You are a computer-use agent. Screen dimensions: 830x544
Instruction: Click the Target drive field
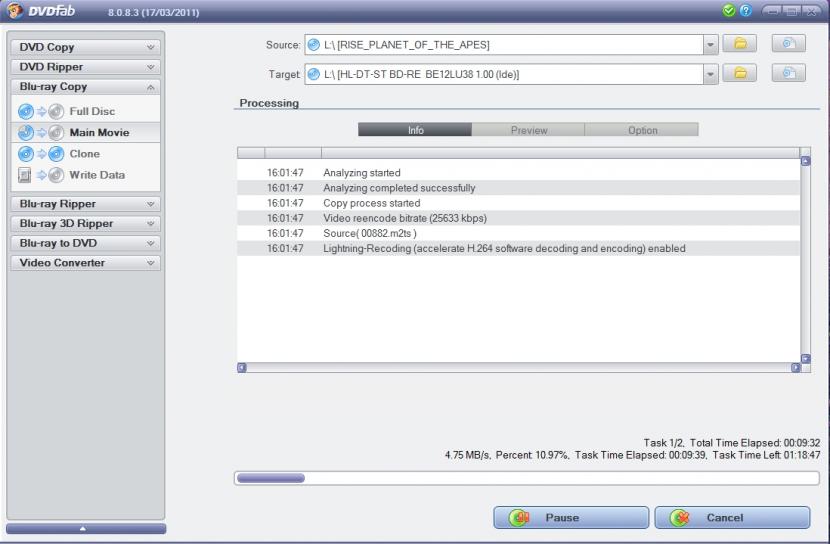click(504, 75)
